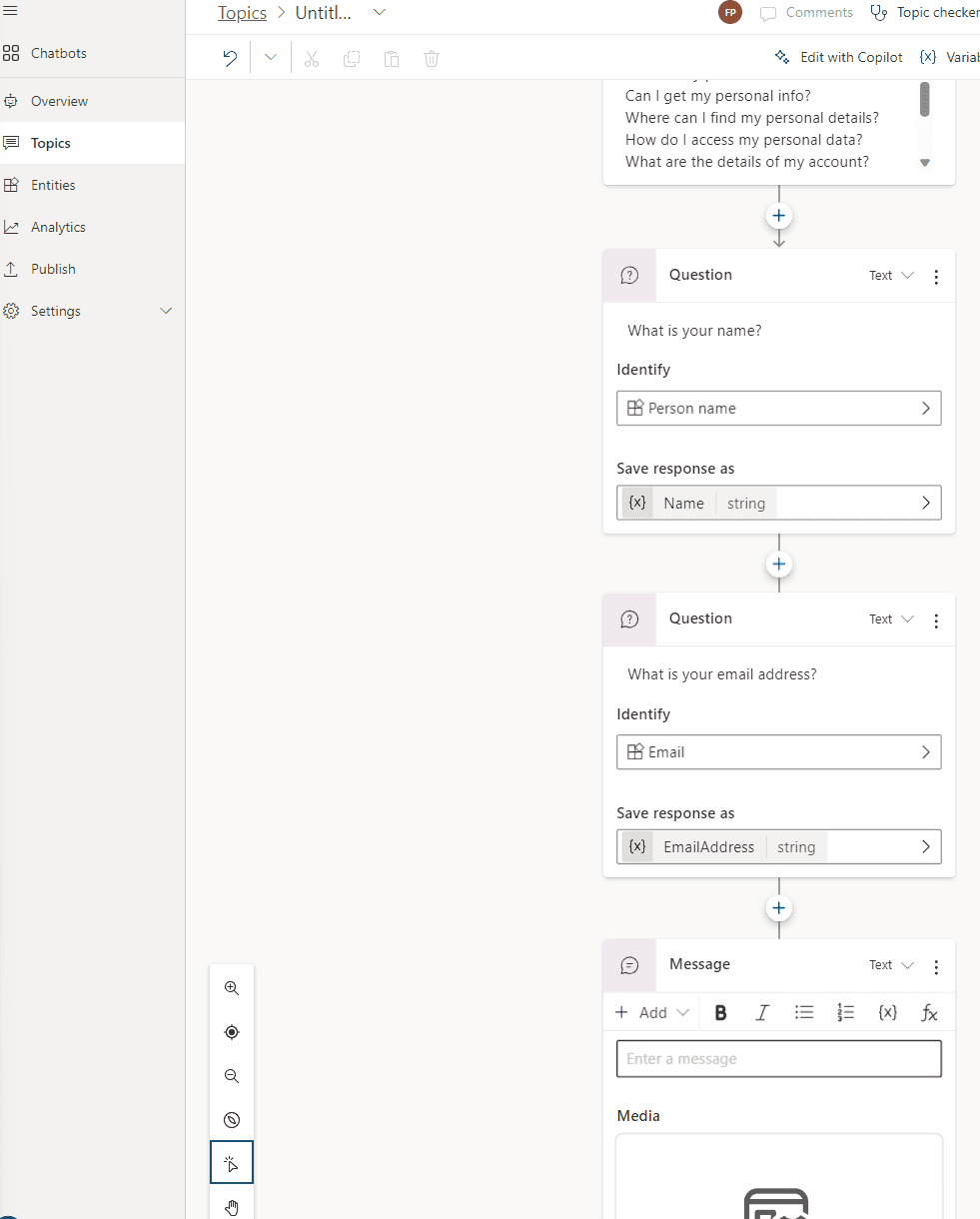
Task: Edit 'What is your email address?' text
Action: [722, 674]
